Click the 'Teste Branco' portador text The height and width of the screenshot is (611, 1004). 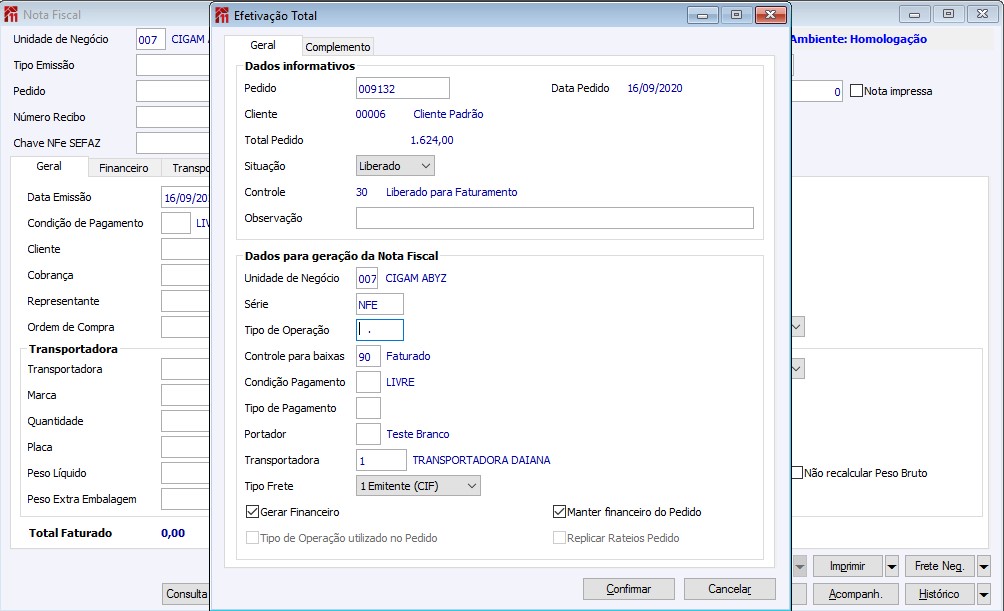click(x=417, y=434)
